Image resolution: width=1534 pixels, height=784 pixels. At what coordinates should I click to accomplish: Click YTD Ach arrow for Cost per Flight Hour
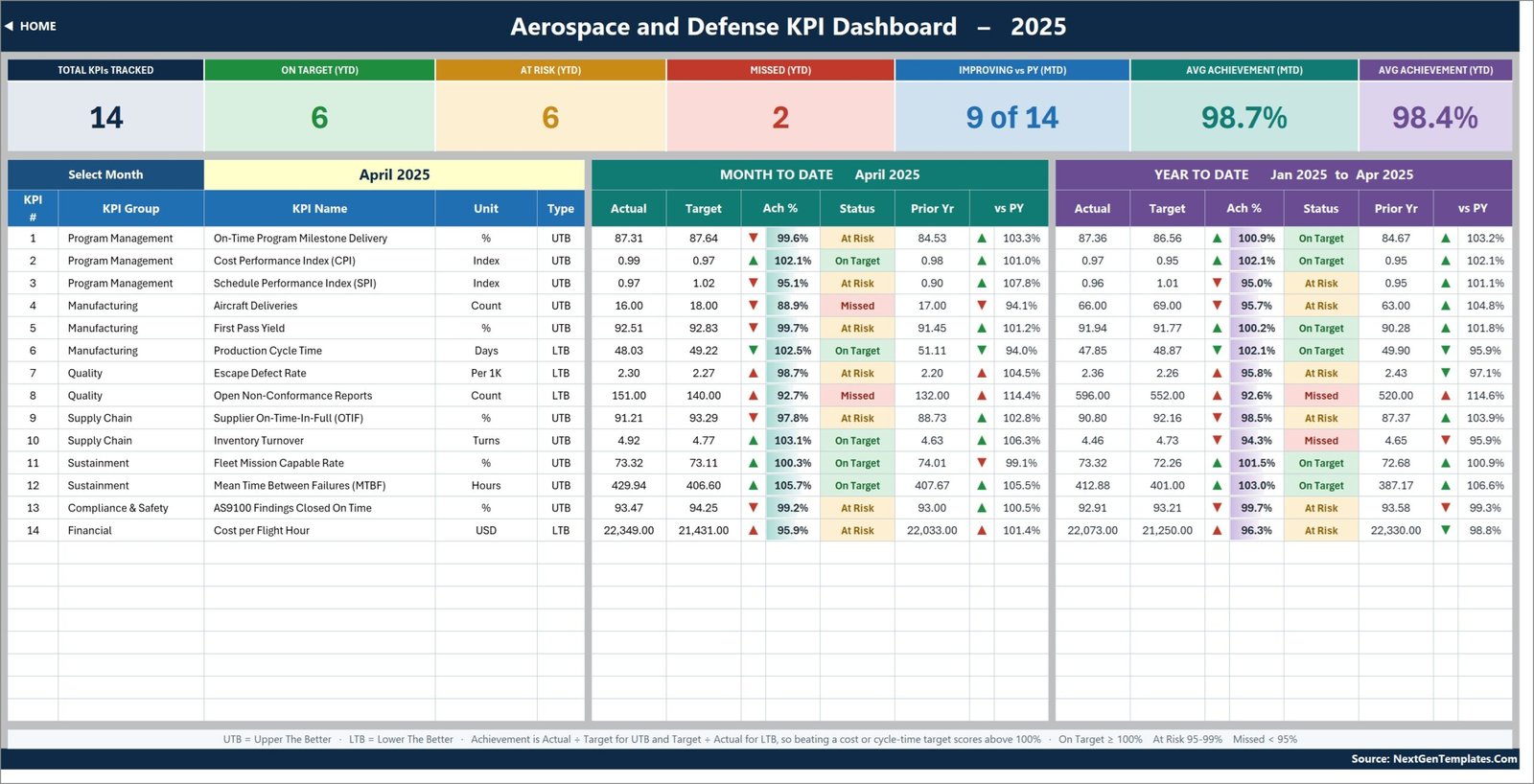click(x=1217, y=530)
